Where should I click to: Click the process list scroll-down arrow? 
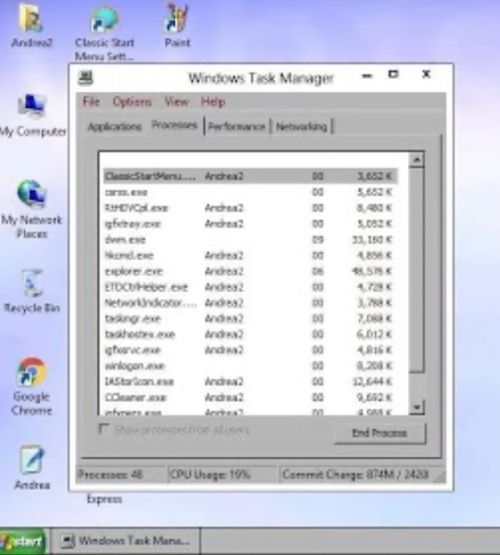click(x=416, y=407)
